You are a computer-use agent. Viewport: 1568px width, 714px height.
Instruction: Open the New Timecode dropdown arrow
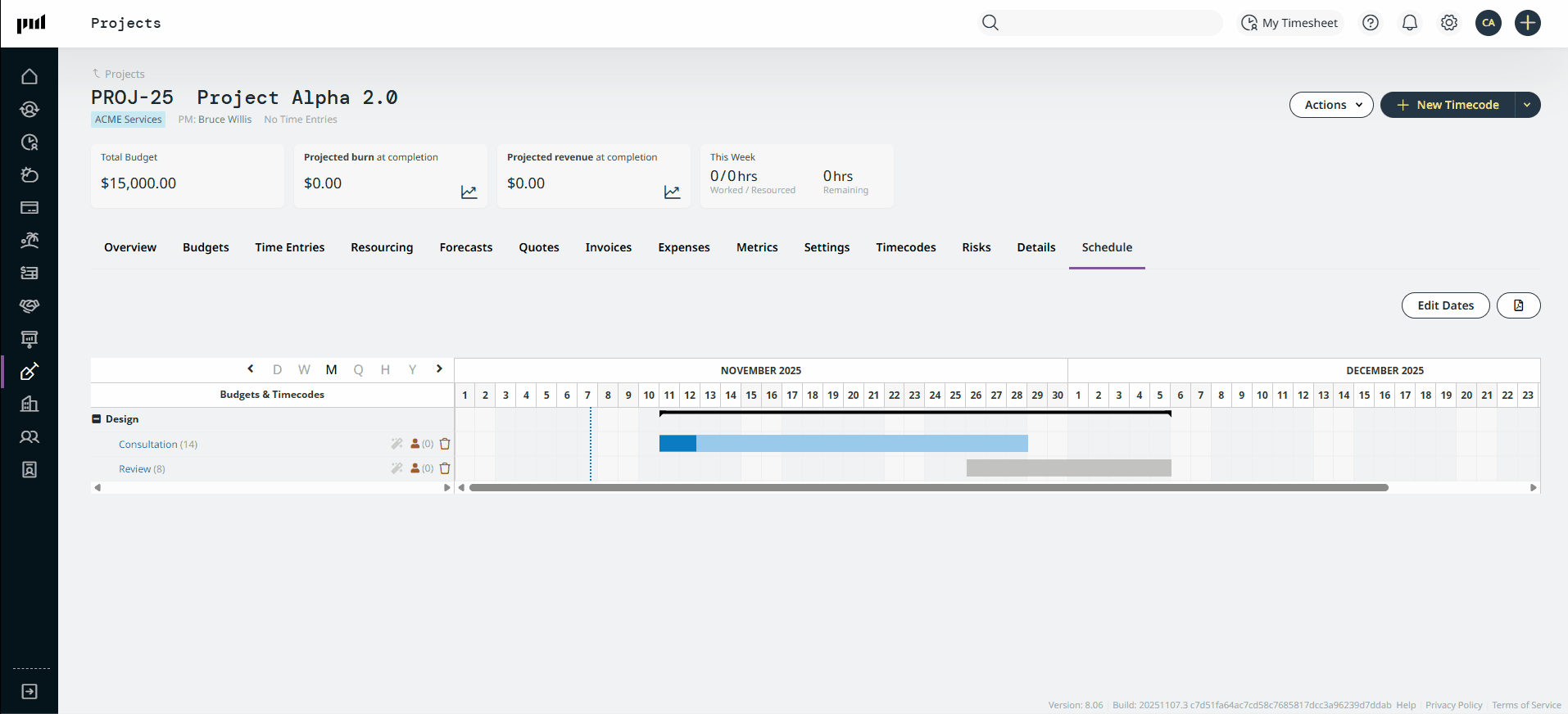1527,105
